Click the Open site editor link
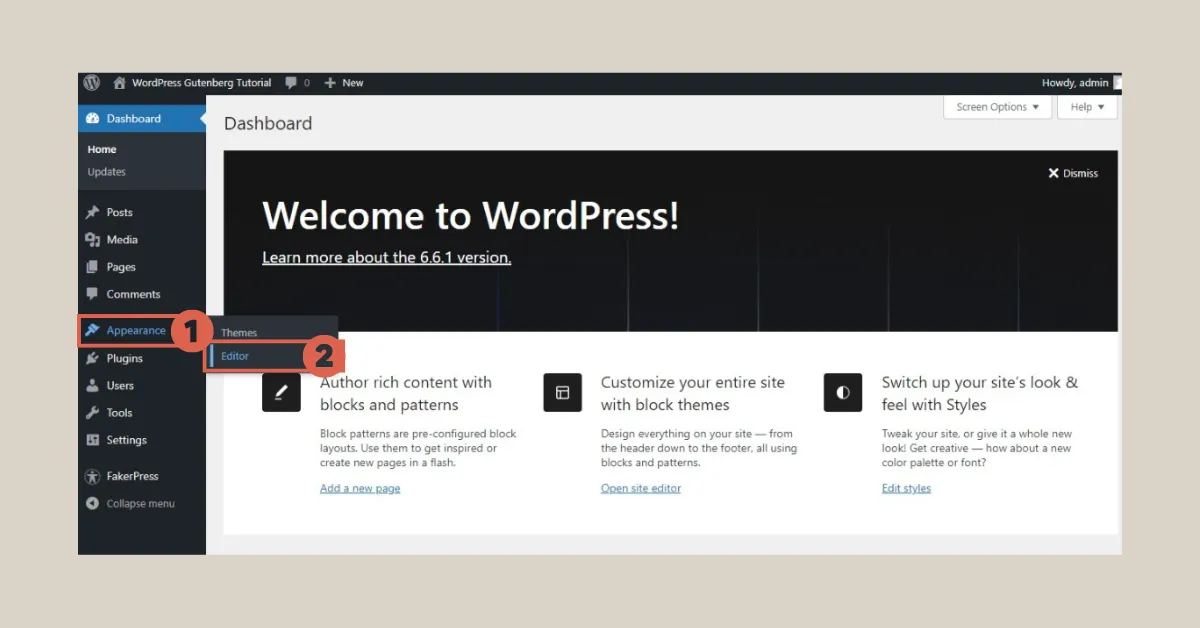Screen dimensions: 1200x628 641,488
